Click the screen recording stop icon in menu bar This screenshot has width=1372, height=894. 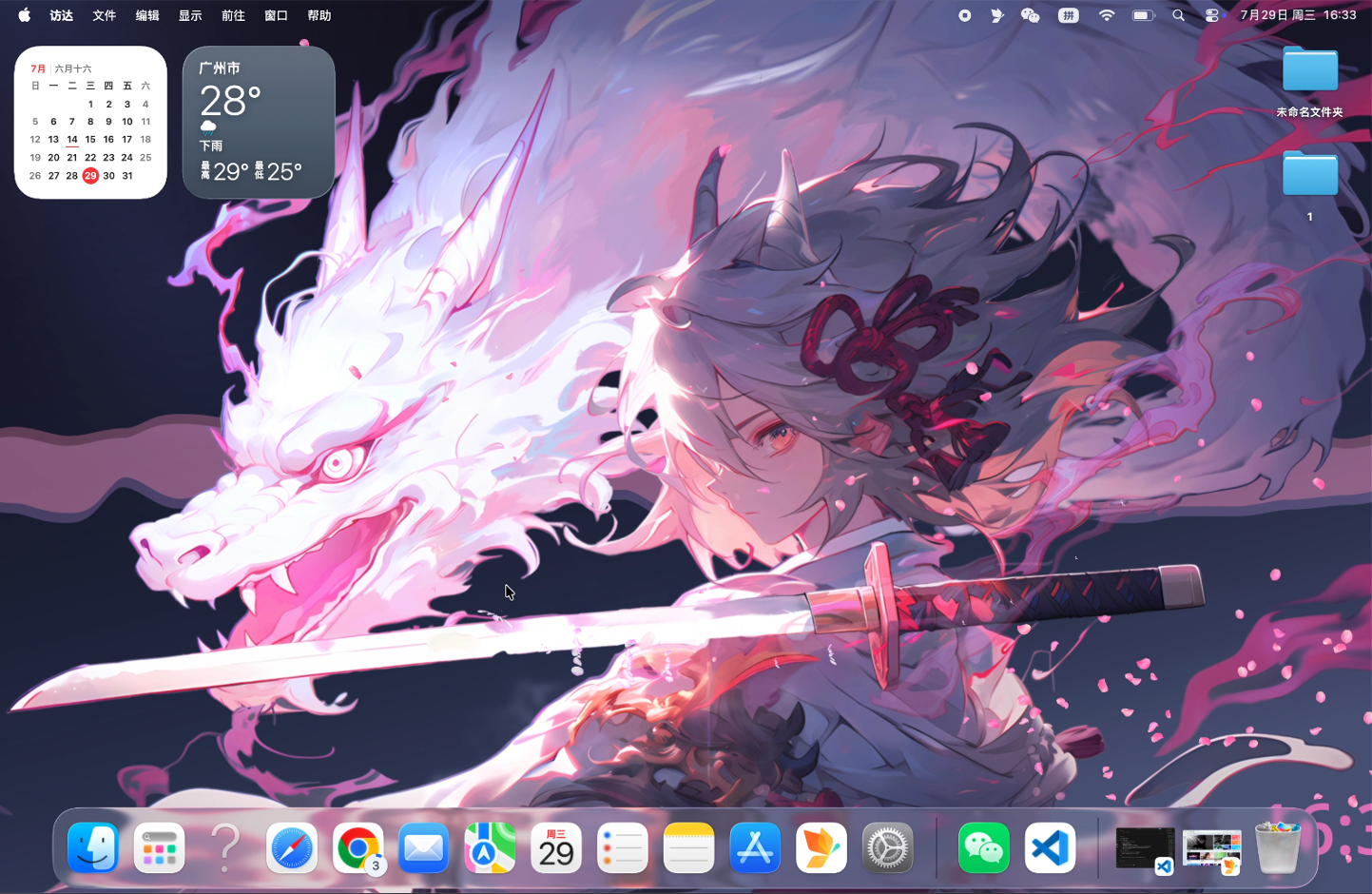(965, 15)
